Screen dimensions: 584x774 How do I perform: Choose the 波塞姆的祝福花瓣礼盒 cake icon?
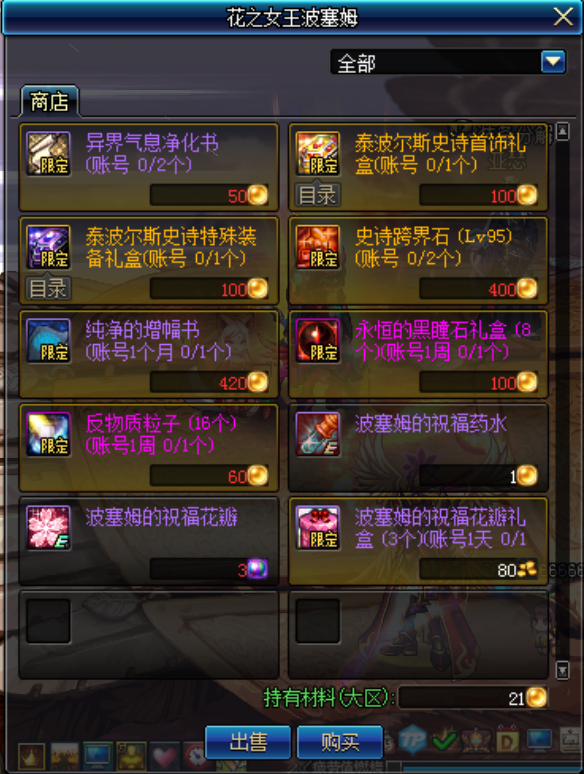[318, 528]
